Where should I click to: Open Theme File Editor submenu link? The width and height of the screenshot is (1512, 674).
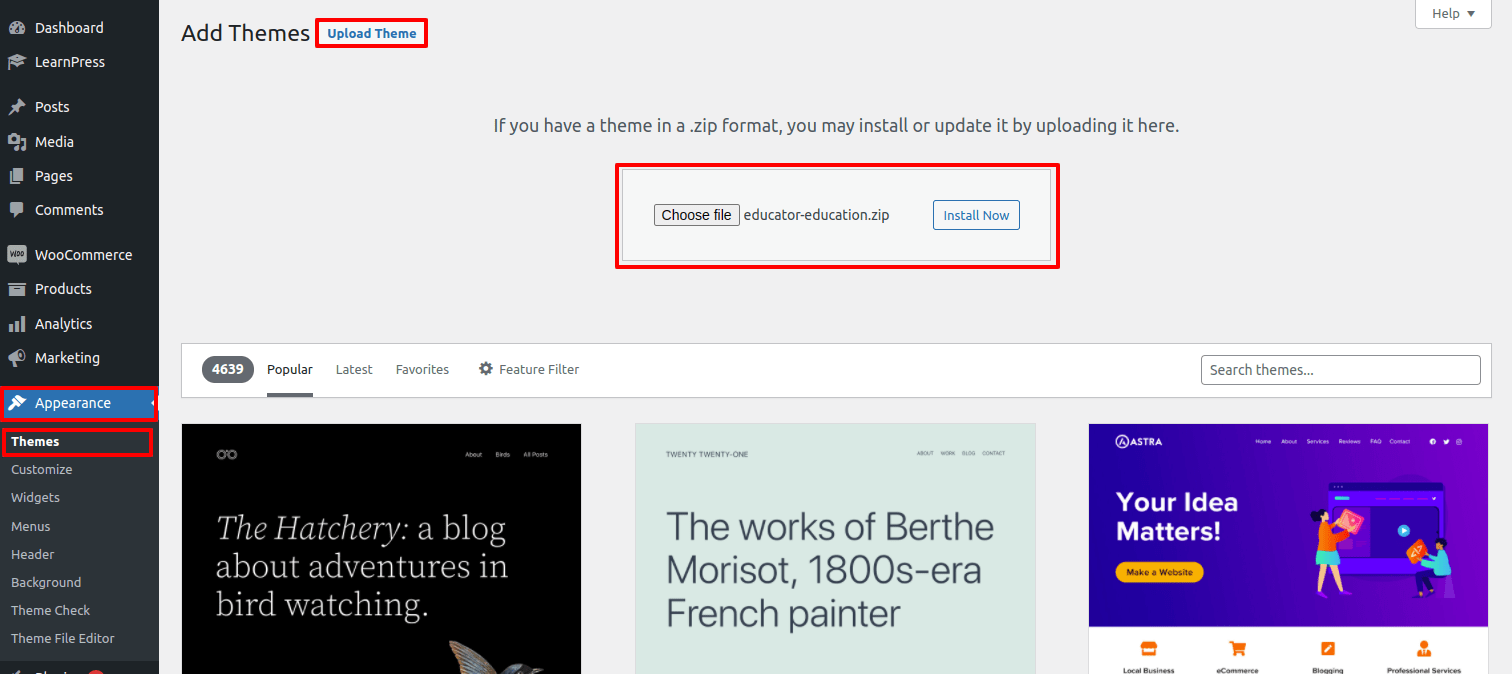[63, 638]
